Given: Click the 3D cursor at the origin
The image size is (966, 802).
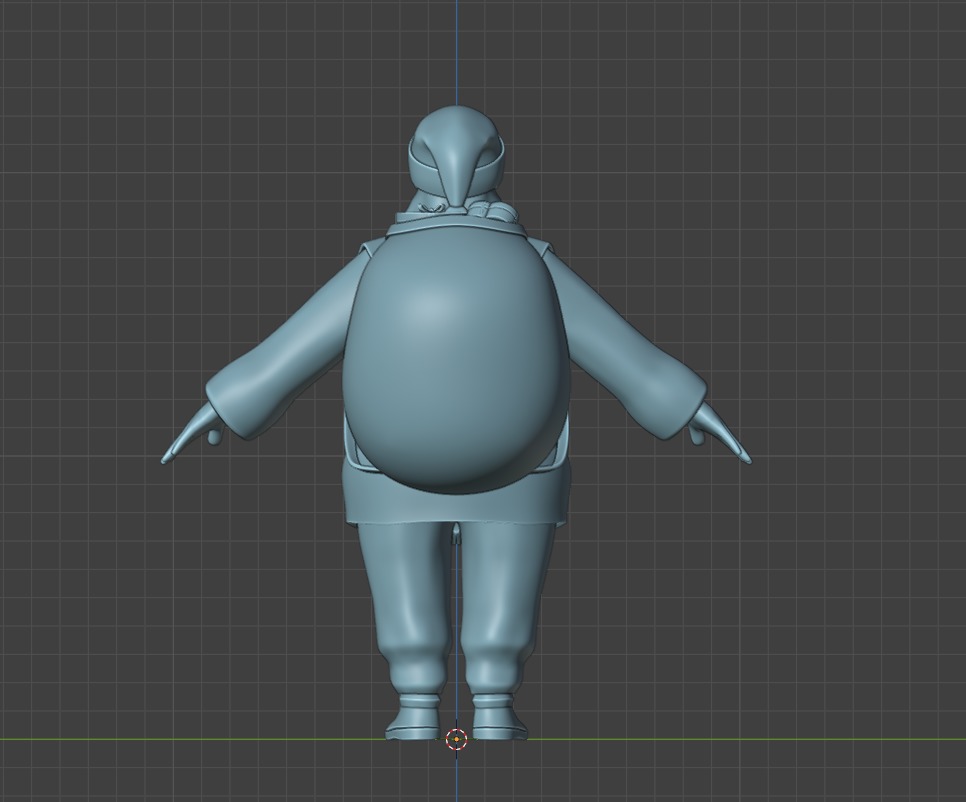Looking at the screenshot, I should 456,739.
